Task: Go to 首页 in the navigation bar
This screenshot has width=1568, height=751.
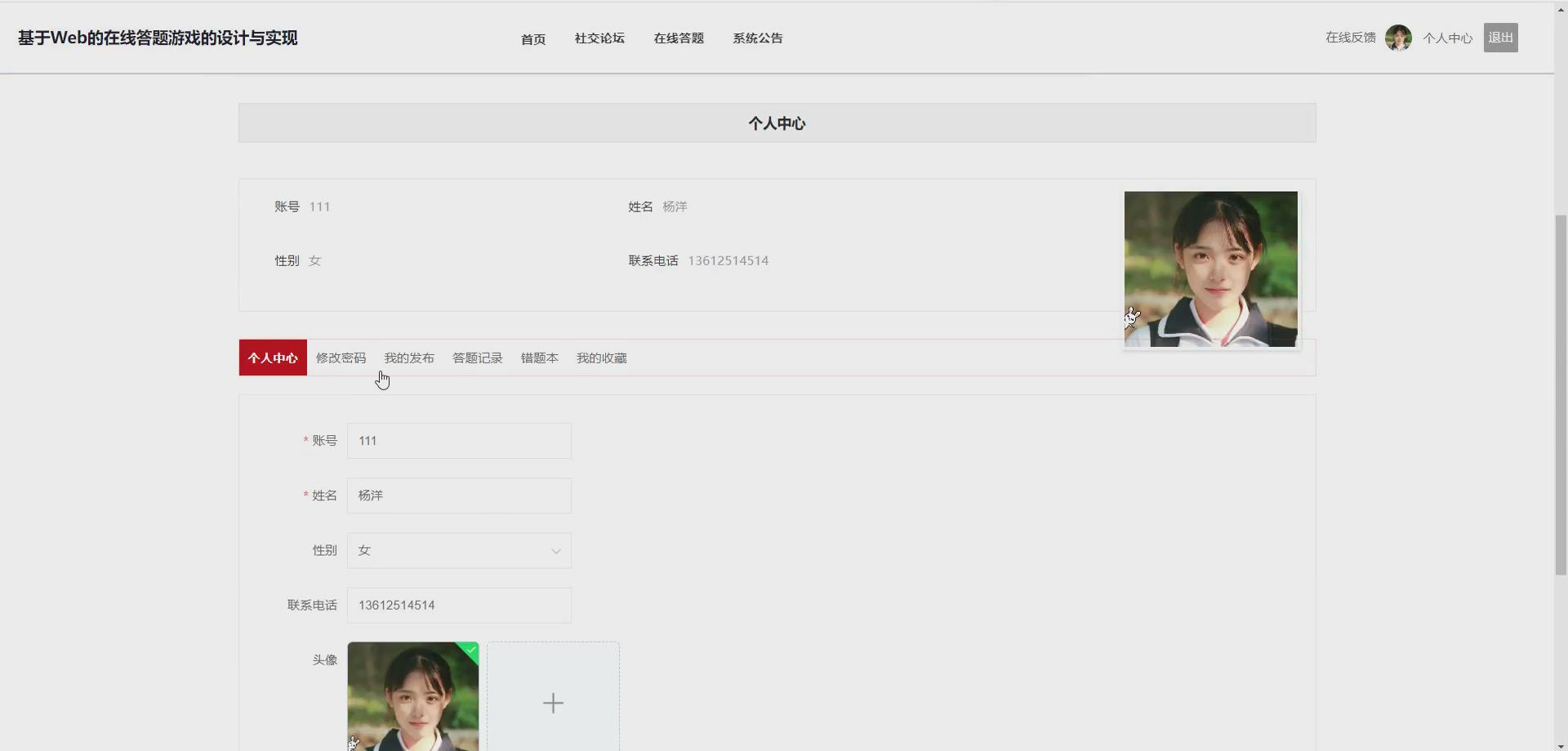Action: click(x=532, y=38)
